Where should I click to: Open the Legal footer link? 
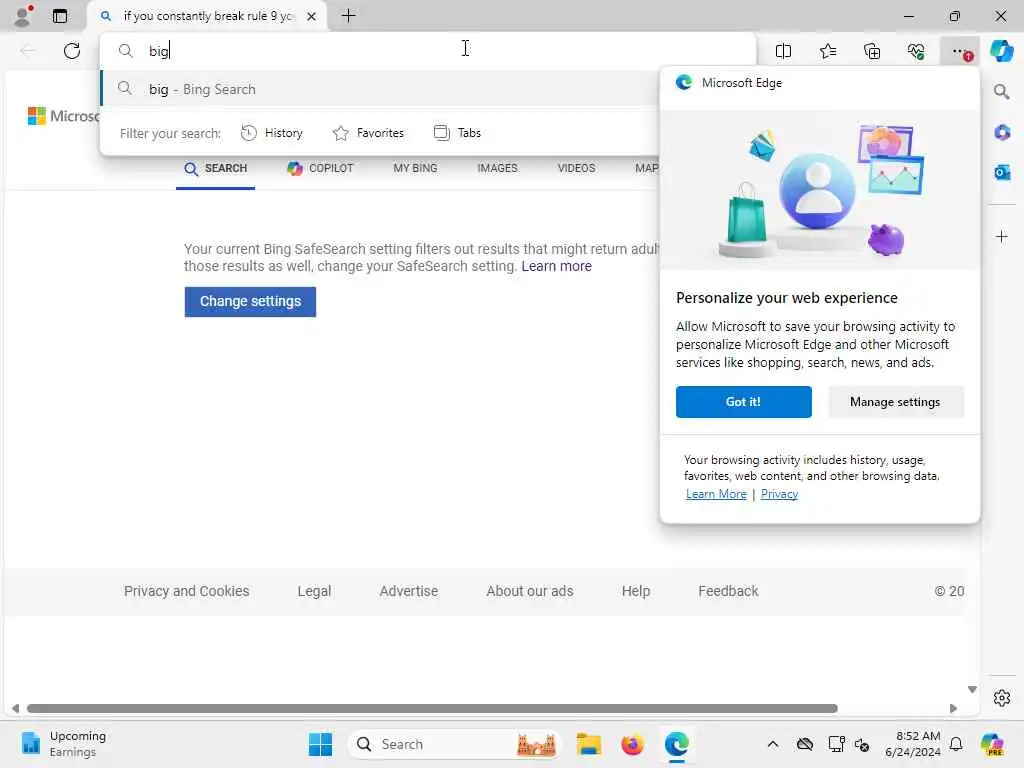314,591
